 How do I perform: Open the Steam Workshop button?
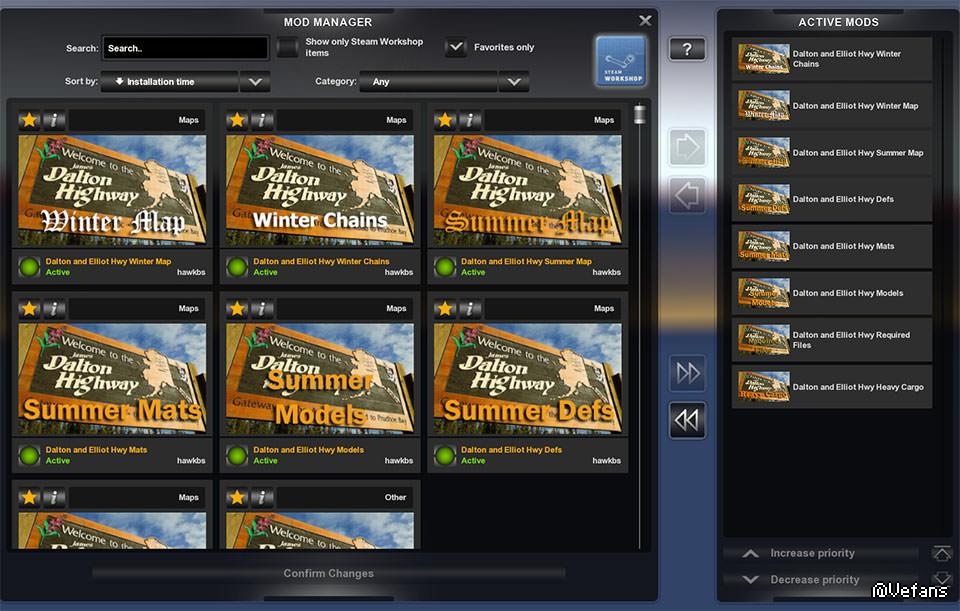coord(620,61)
